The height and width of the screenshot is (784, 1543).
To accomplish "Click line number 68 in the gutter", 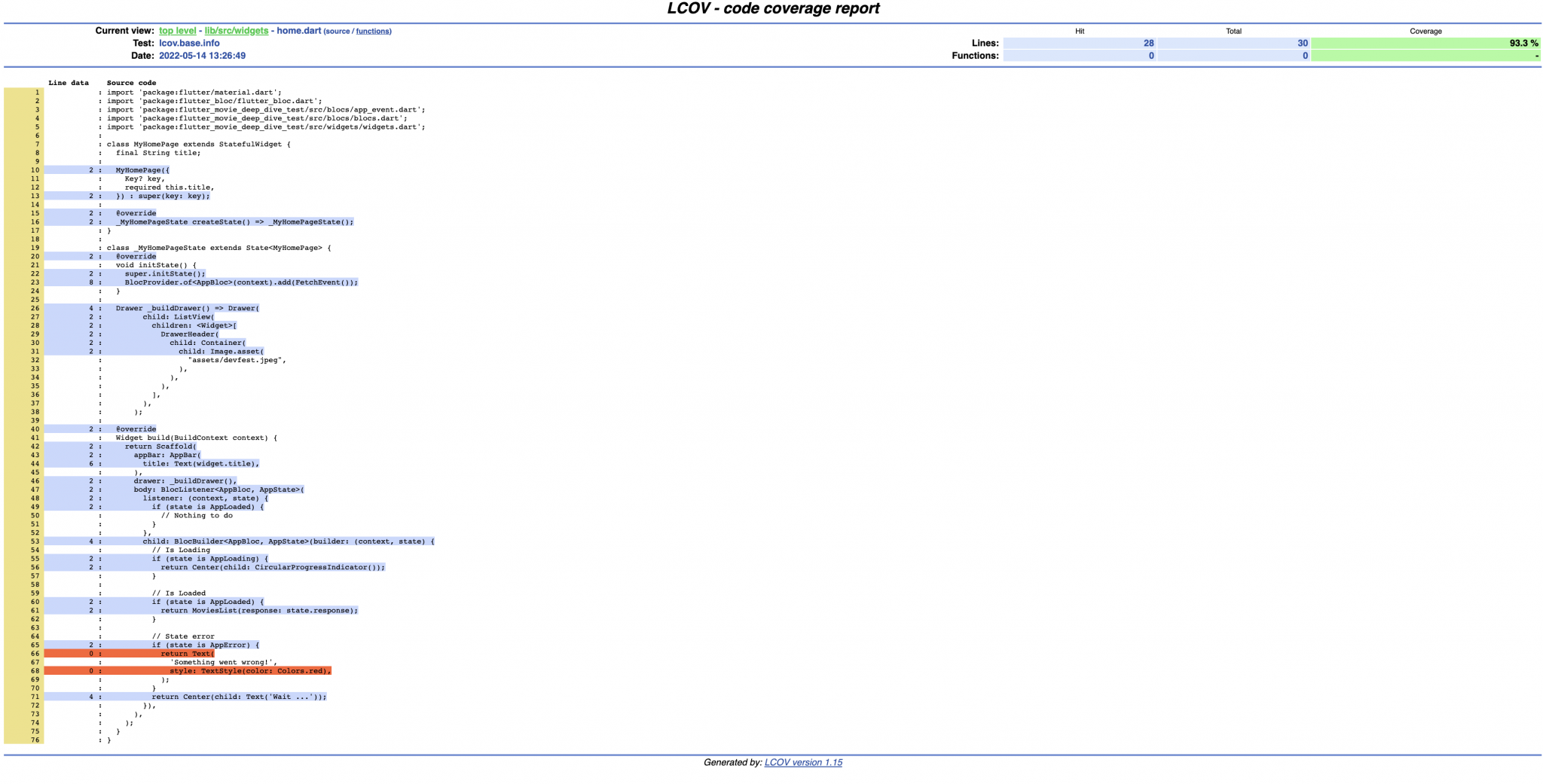I will click(35, 671).
